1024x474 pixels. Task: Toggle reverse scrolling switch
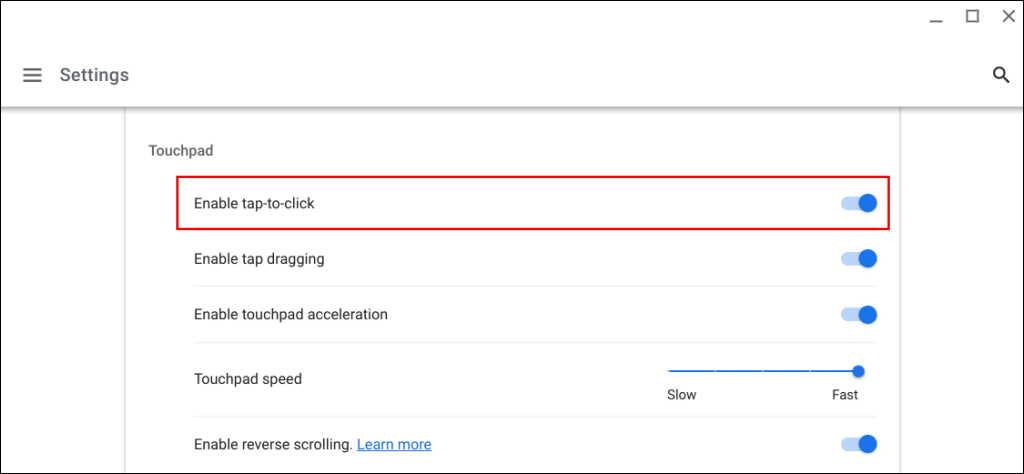point(859,443)
